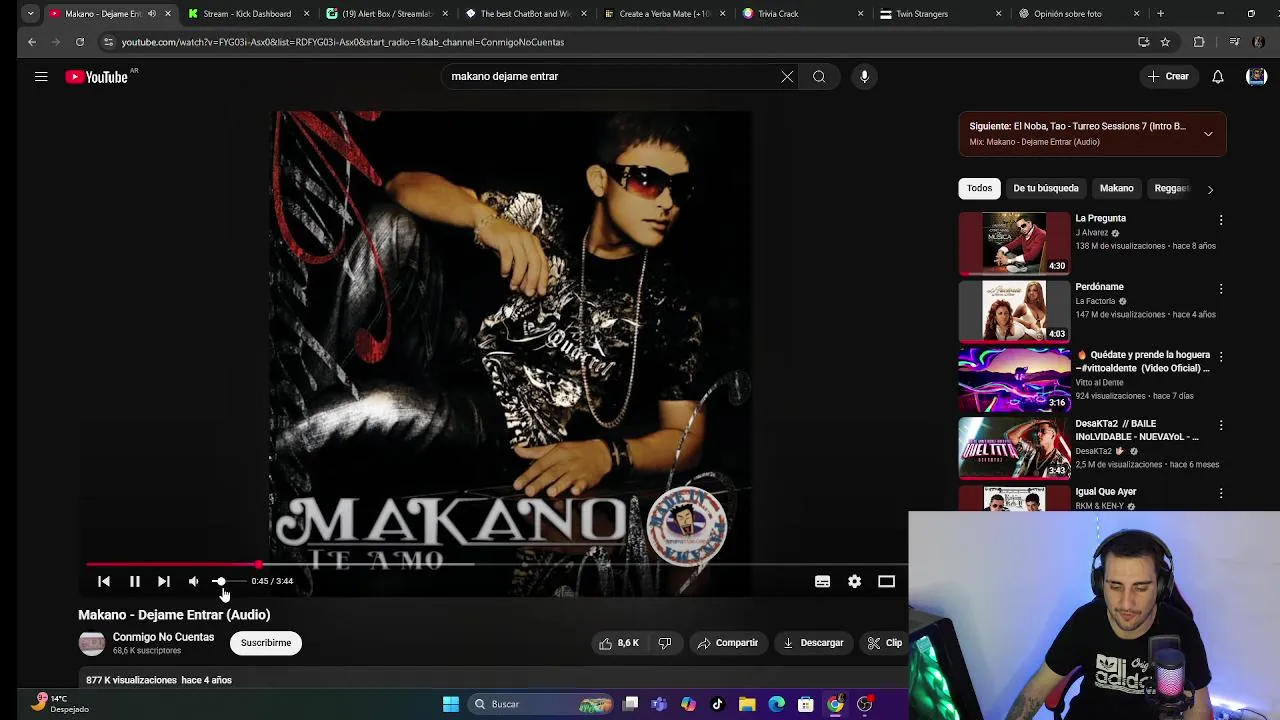Switch to the Twin Strangers tab
Screen dimensions: 1280x720
pos(941,14)
